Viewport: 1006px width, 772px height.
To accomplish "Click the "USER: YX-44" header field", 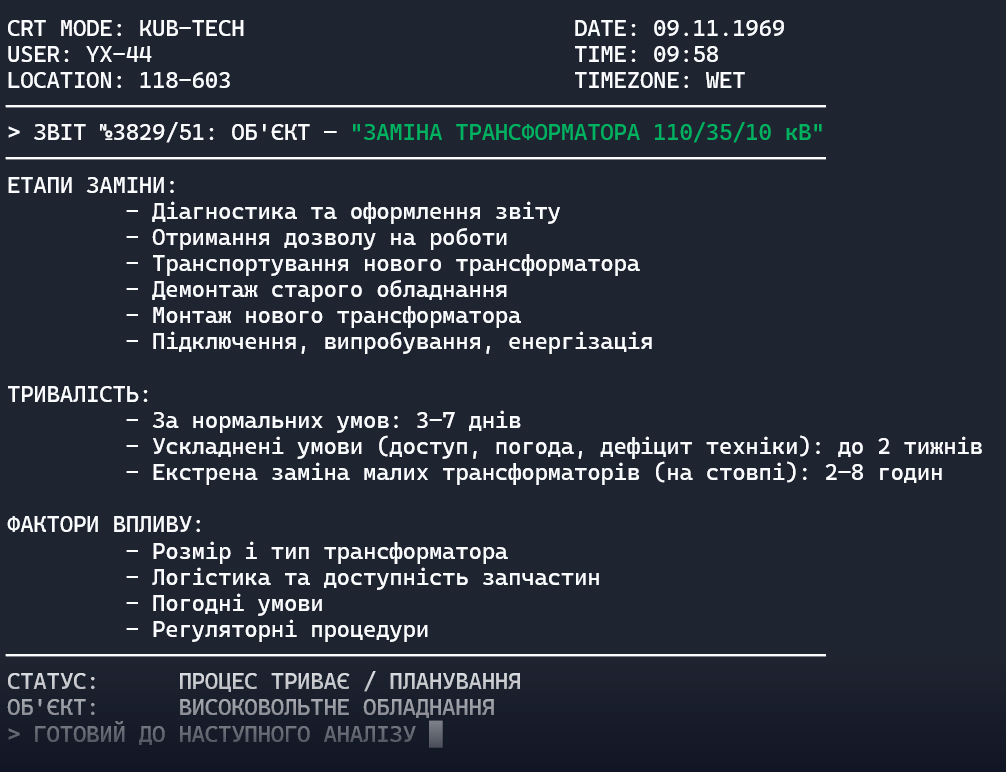I will (80, 55).
